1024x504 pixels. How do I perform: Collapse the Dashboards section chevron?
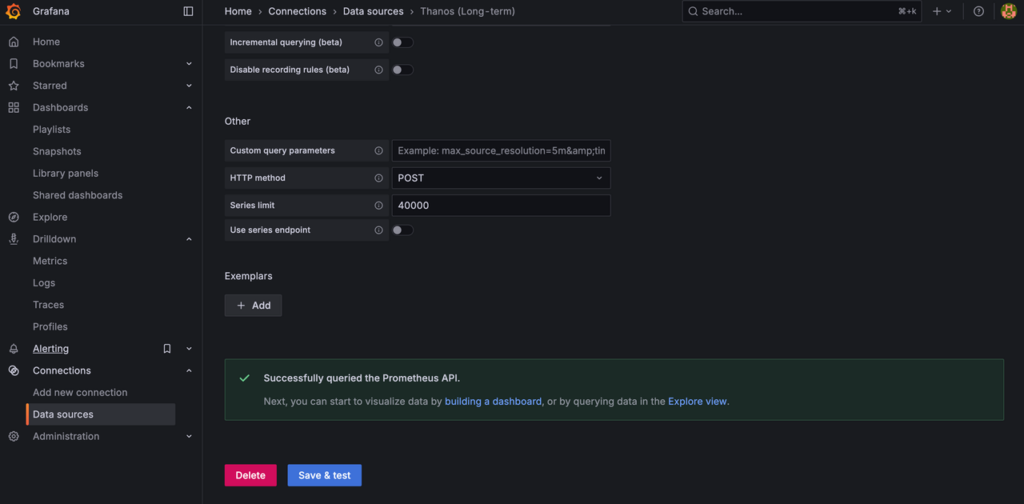pos(189,108)
